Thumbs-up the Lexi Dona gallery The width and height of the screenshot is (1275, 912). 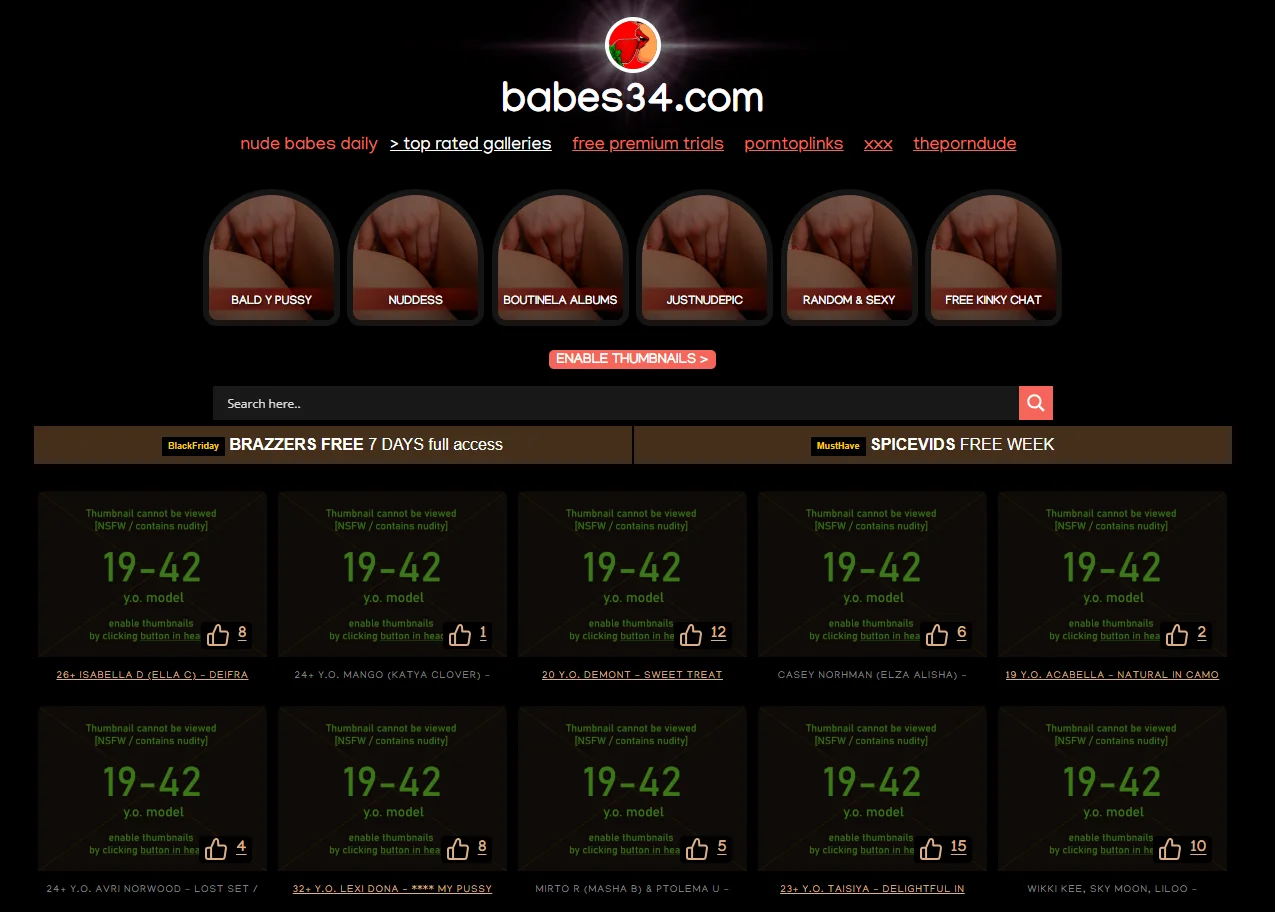pyautogui.click(x=457, y=848)
